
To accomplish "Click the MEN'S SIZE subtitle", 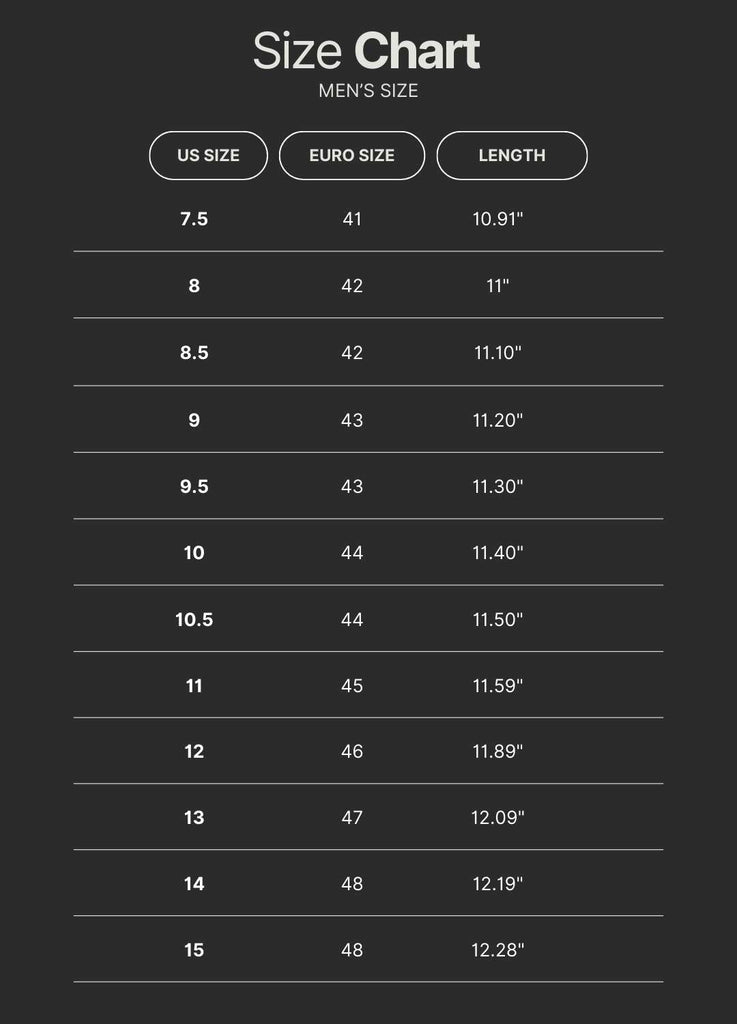I will click(x=367, y=91).
